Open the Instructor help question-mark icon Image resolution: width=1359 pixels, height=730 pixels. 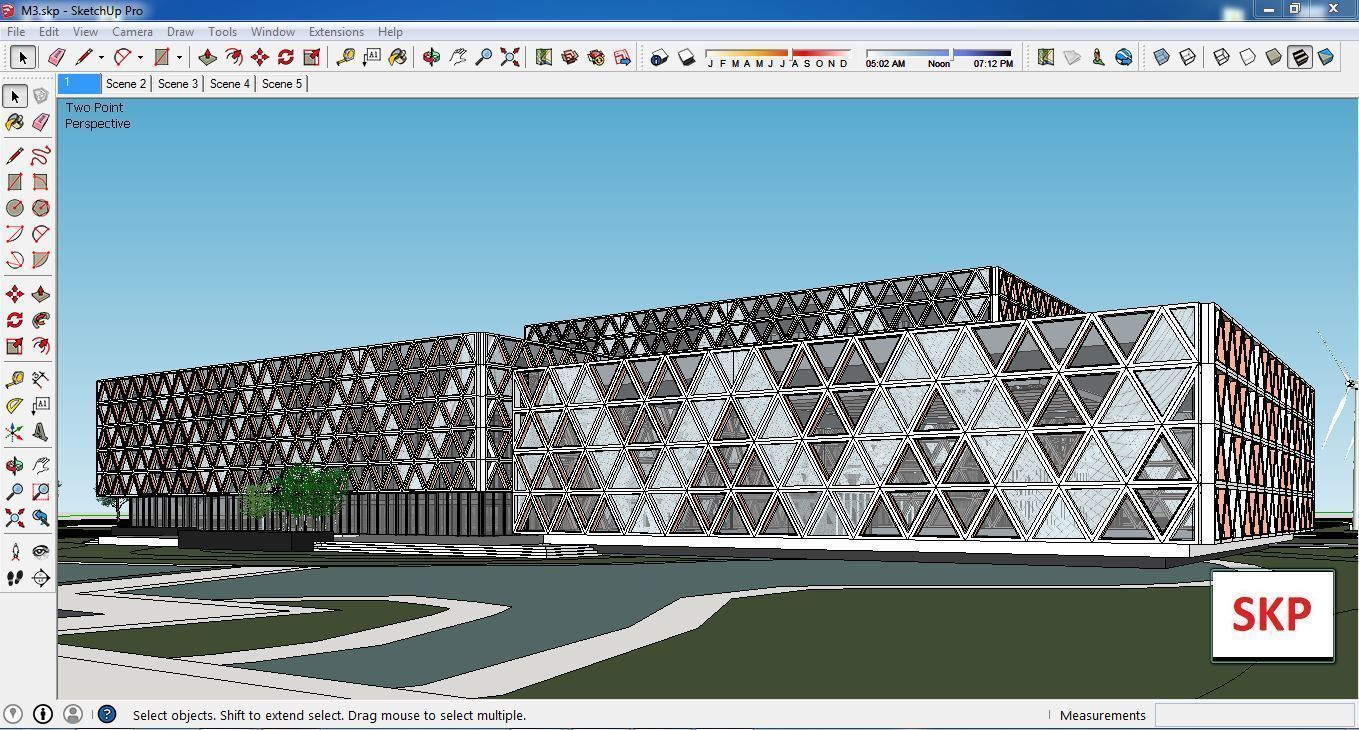pos(107,714)
